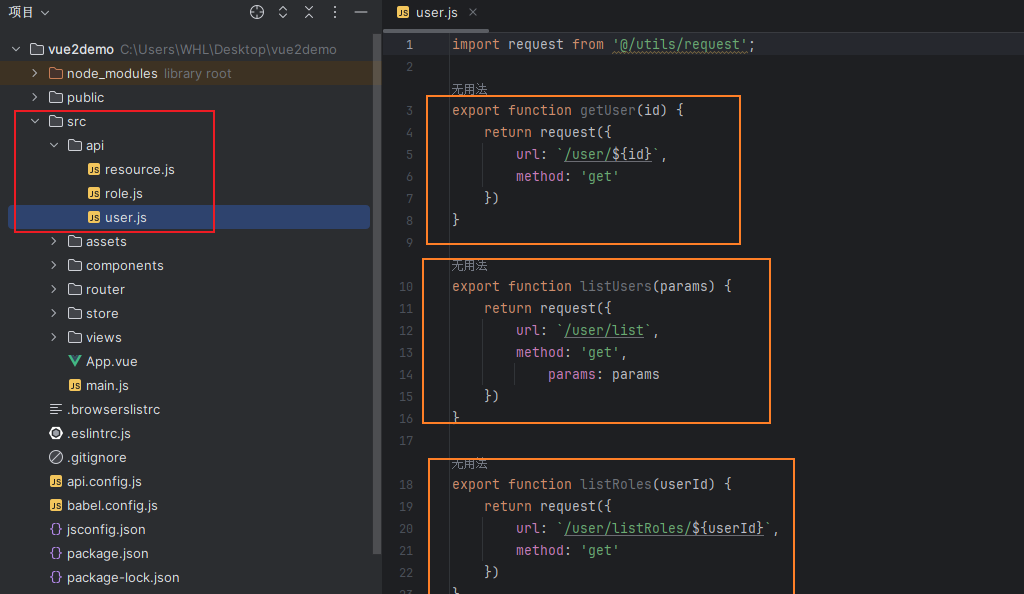
Task: Click the JS icon beside babel.config.js
Action: (x=56, y=505)
